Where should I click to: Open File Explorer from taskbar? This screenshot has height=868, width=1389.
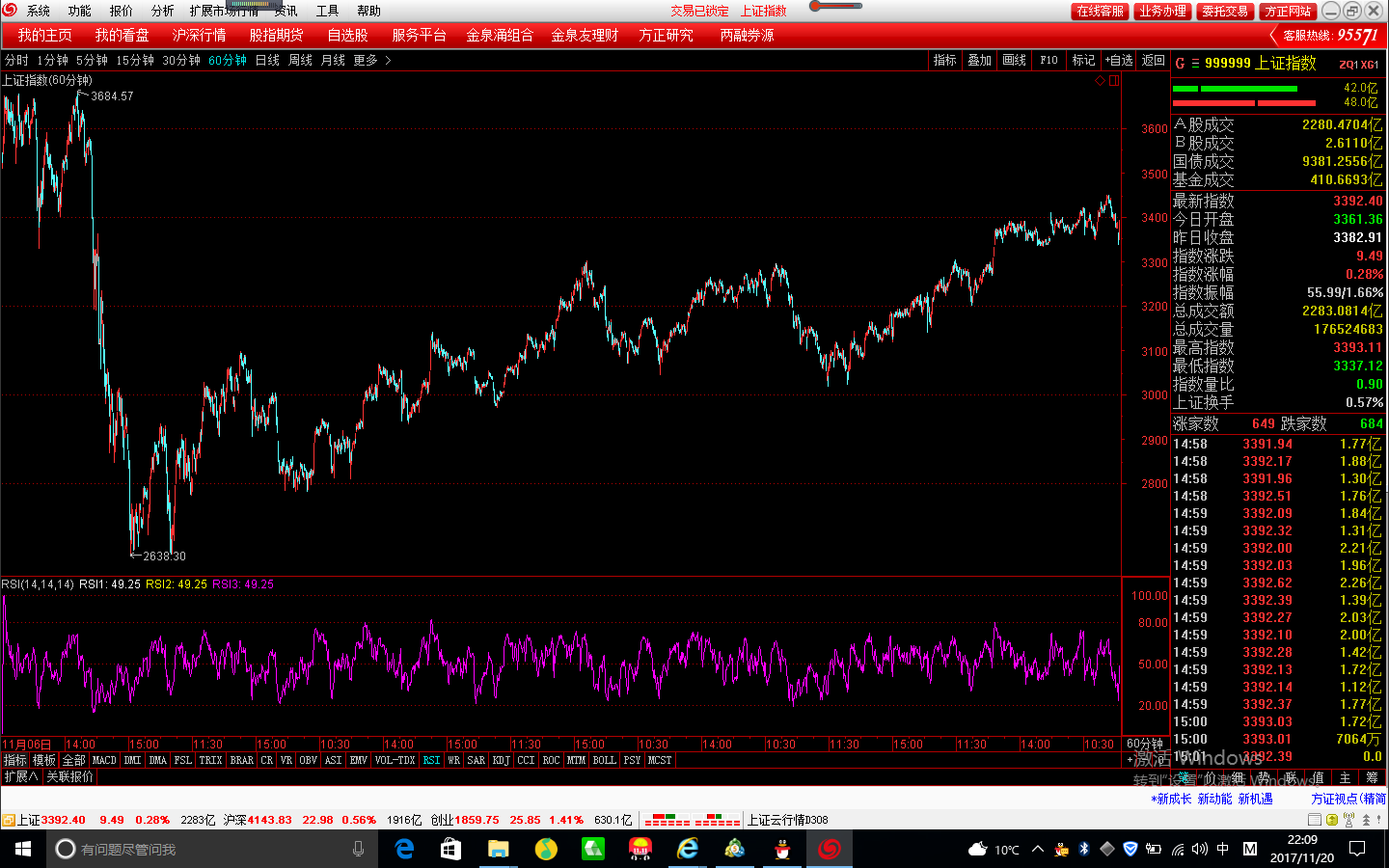click(498, 849)
